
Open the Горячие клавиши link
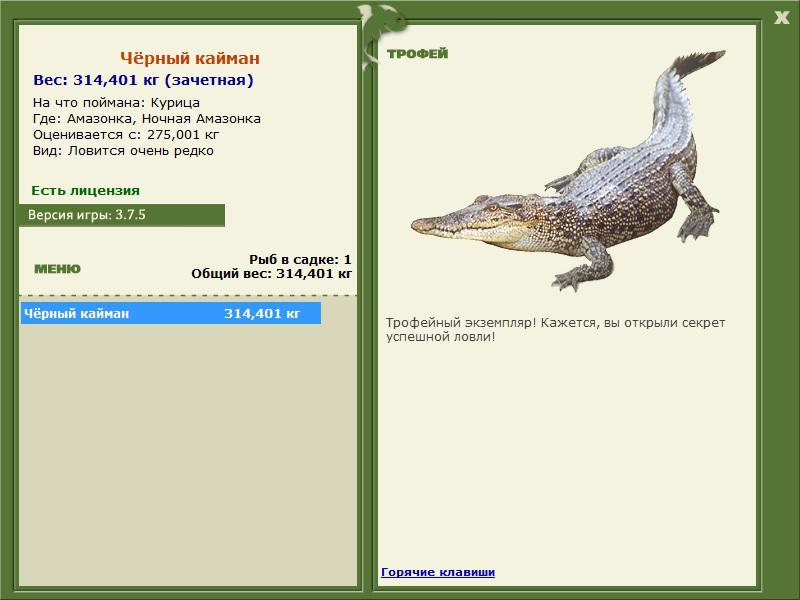click(438, 572)
